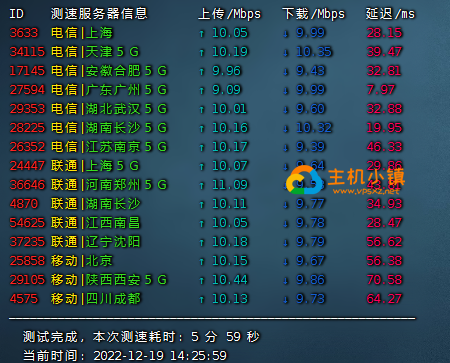Viewport: 450px width, 363px height.
Task: Click the 测试完成 elapsed time line
Action: 141,337
